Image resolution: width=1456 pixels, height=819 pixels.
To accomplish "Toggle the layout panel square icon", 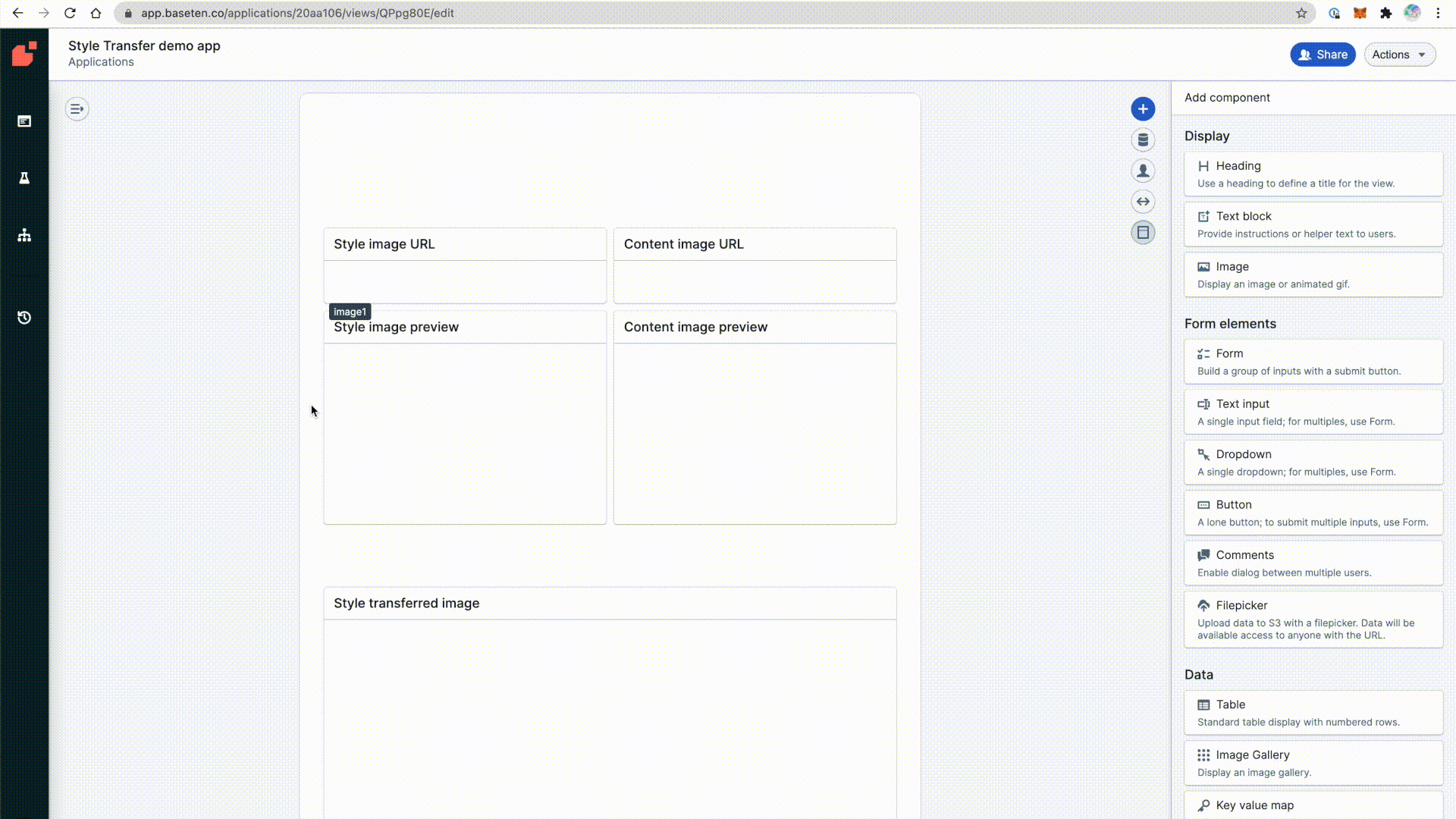I will coord(1143,233).
